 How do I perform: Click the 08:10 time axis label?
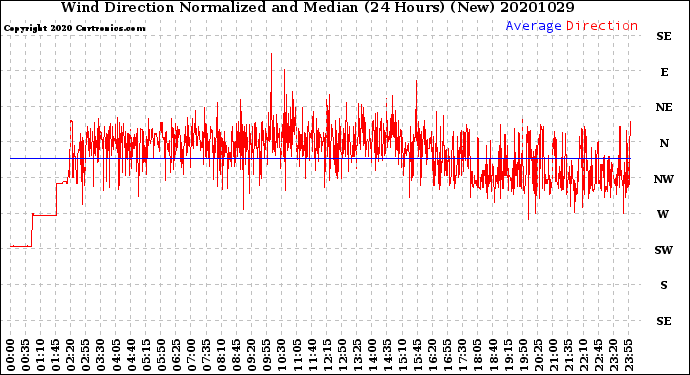click(221, 355)
